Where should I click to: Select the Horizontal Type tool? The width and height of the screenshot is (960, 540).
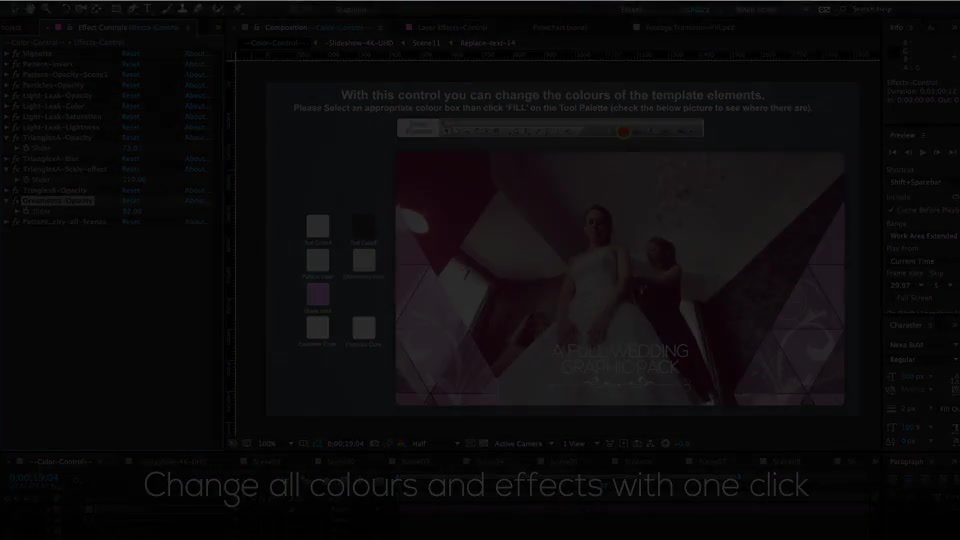pos(148,9)
